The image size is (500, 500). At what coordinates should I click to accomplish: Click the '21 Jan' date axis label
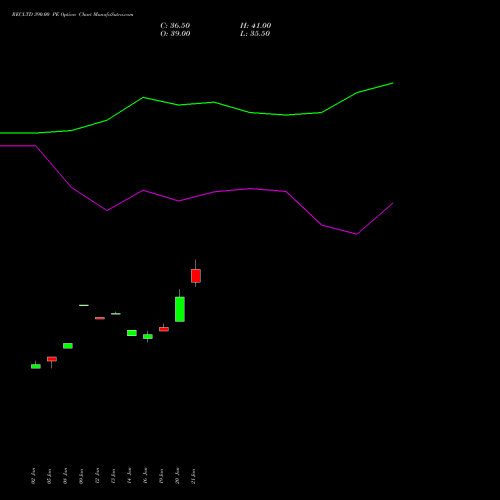coord(193,476)
